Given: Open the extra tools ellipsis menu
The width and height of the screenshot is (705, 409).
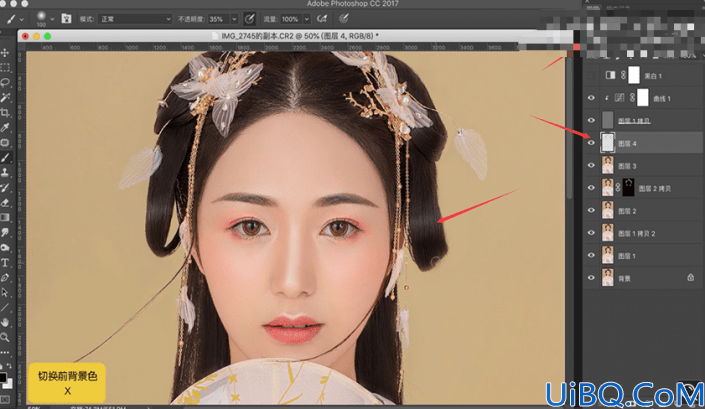Looking at the screenshot, I should [5, 352].
